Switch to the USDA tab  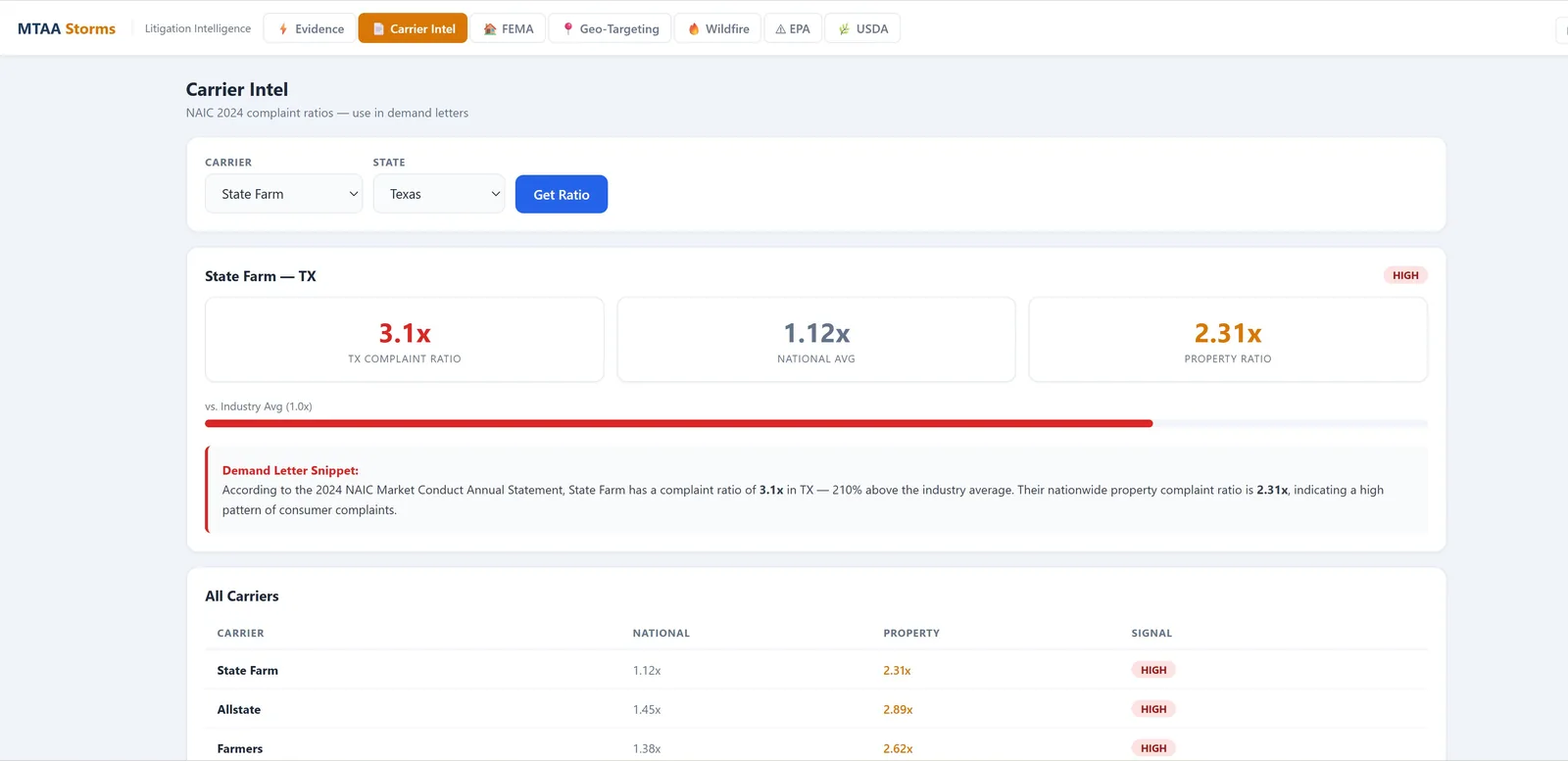point(862,28)
